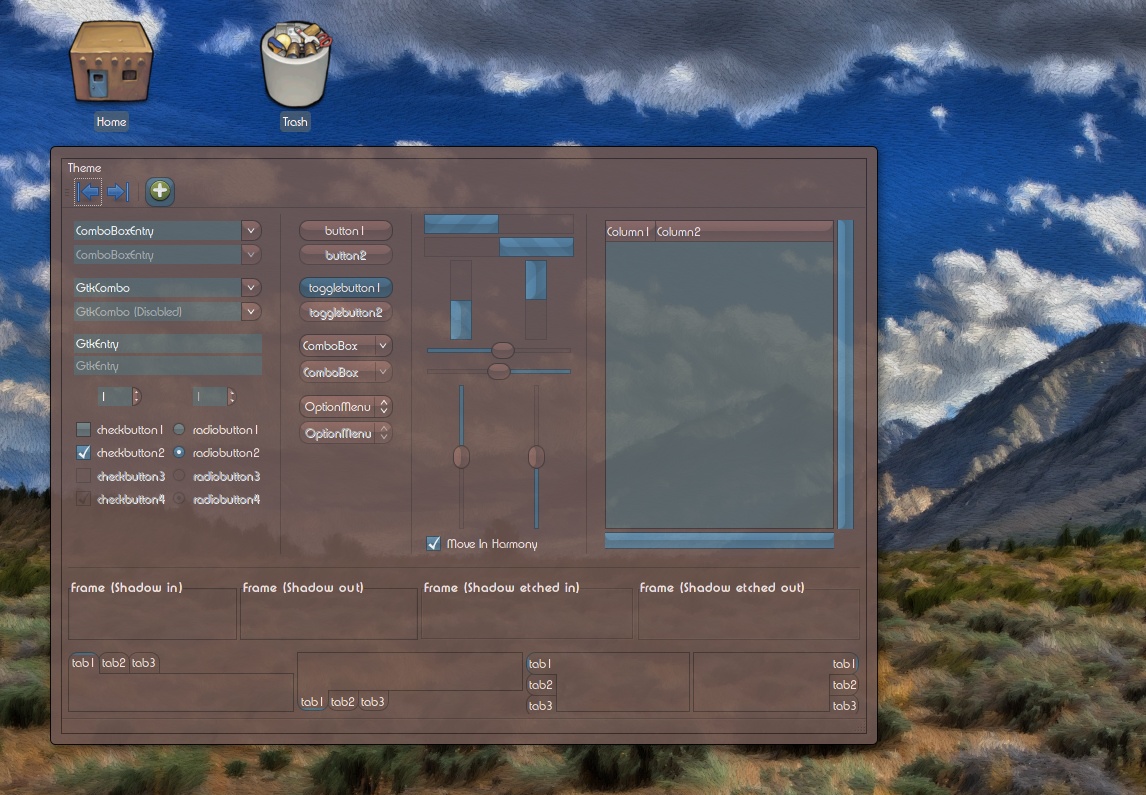Click the Frame (Shadow in) label
Image resolution: width=1146 pixels, height=795 pixels.
[x=126, y=587]
